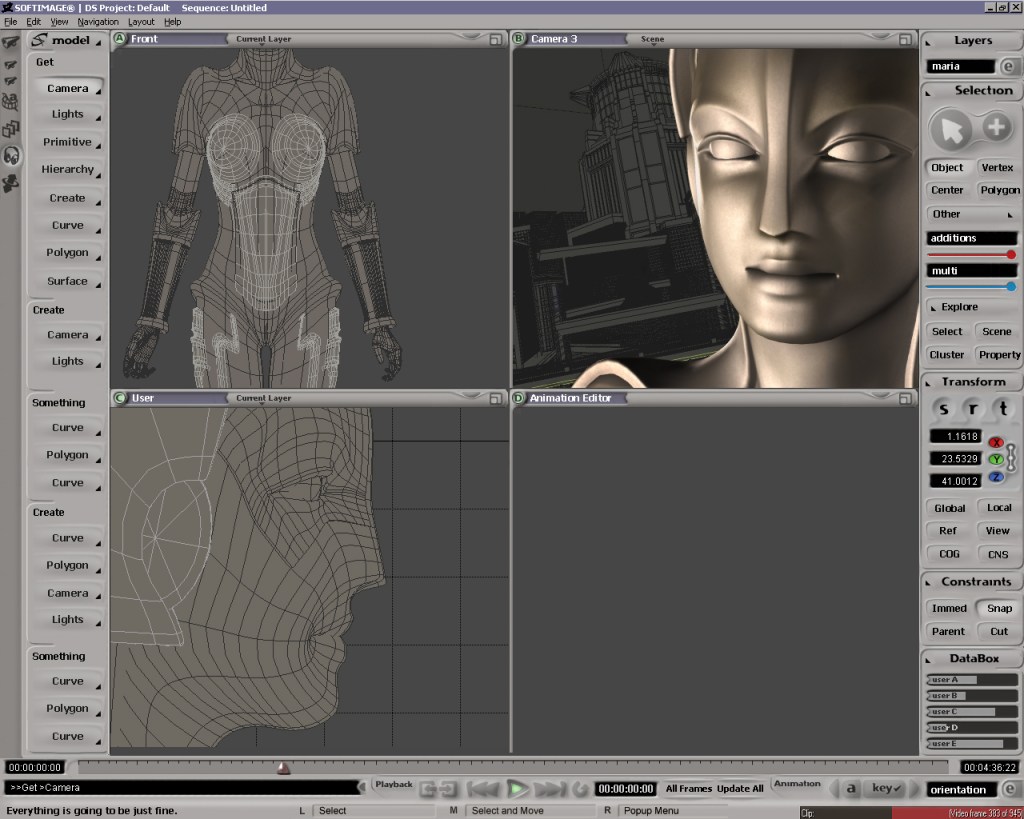Click the Z value field showing 41.0012

point(956,481)
